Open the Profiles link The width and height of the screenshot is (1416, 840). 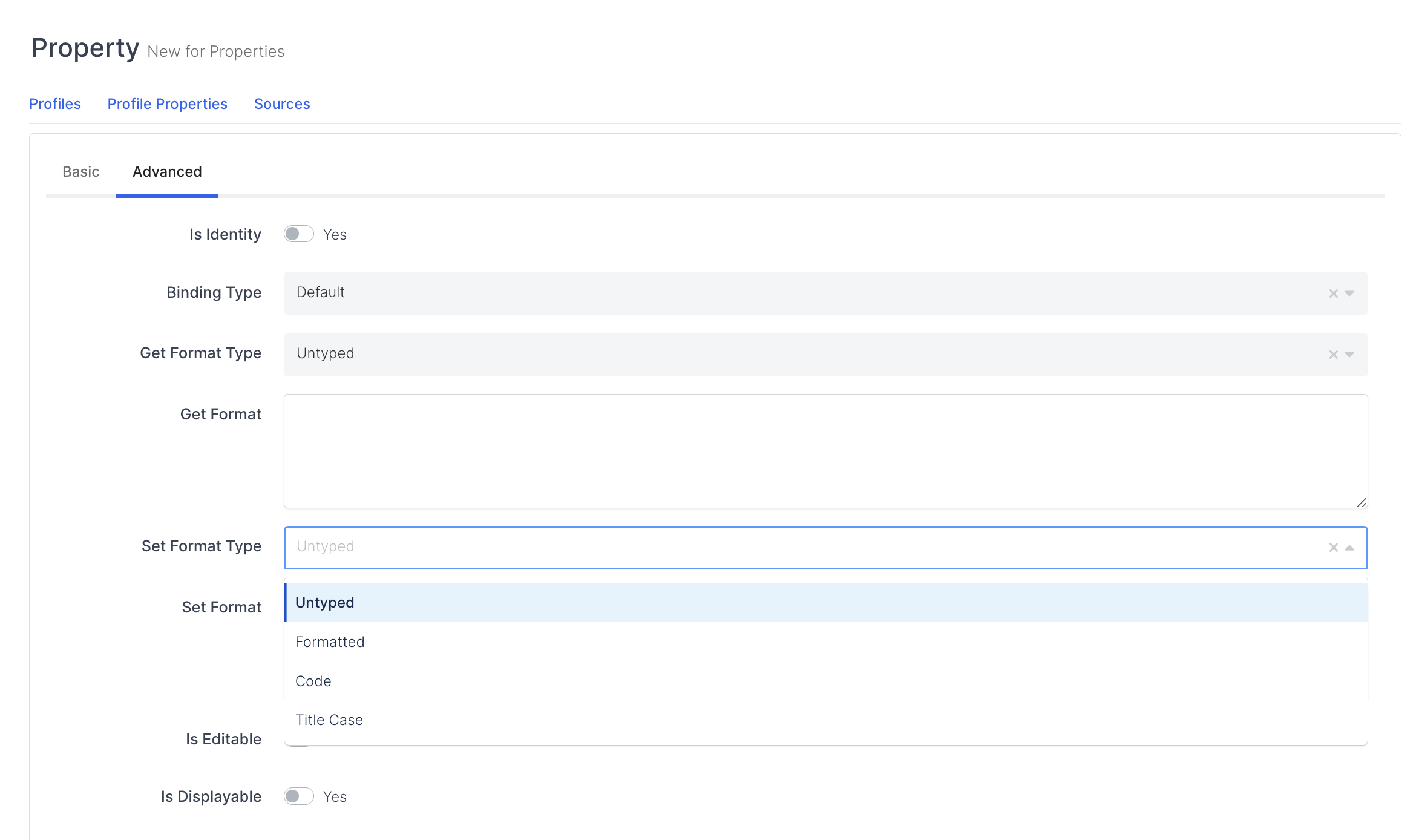pyautogui.click(x=55, y=104)
